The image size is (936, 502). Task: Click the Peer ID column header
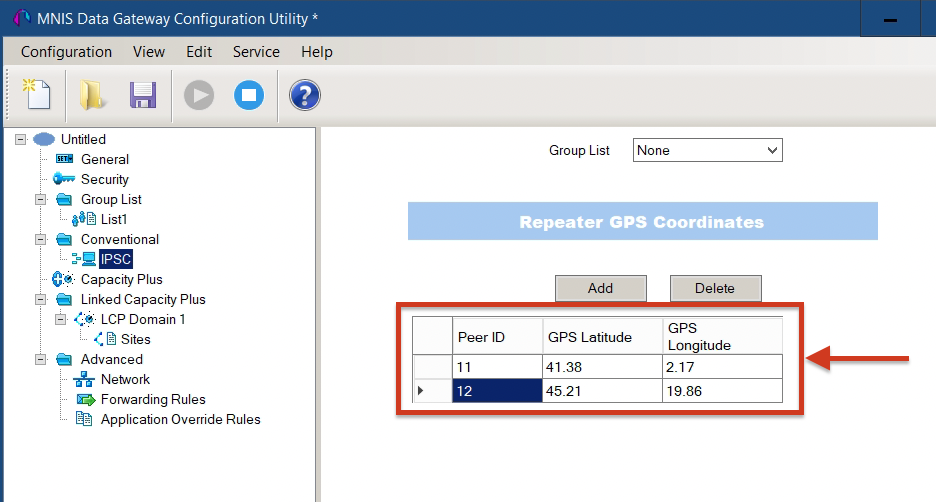coord(497,337)
